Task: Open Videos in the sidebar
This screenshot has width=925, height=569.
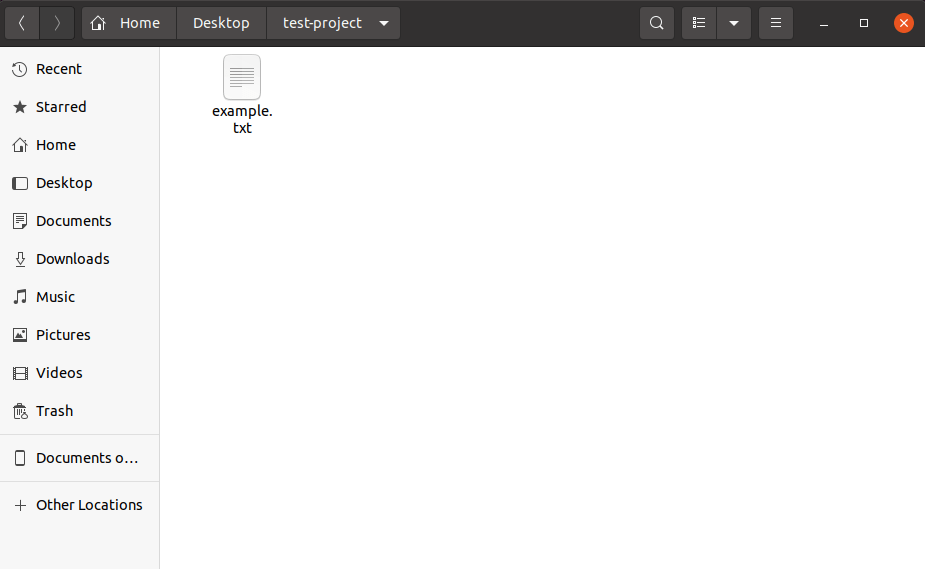Action: pos(80,373)
